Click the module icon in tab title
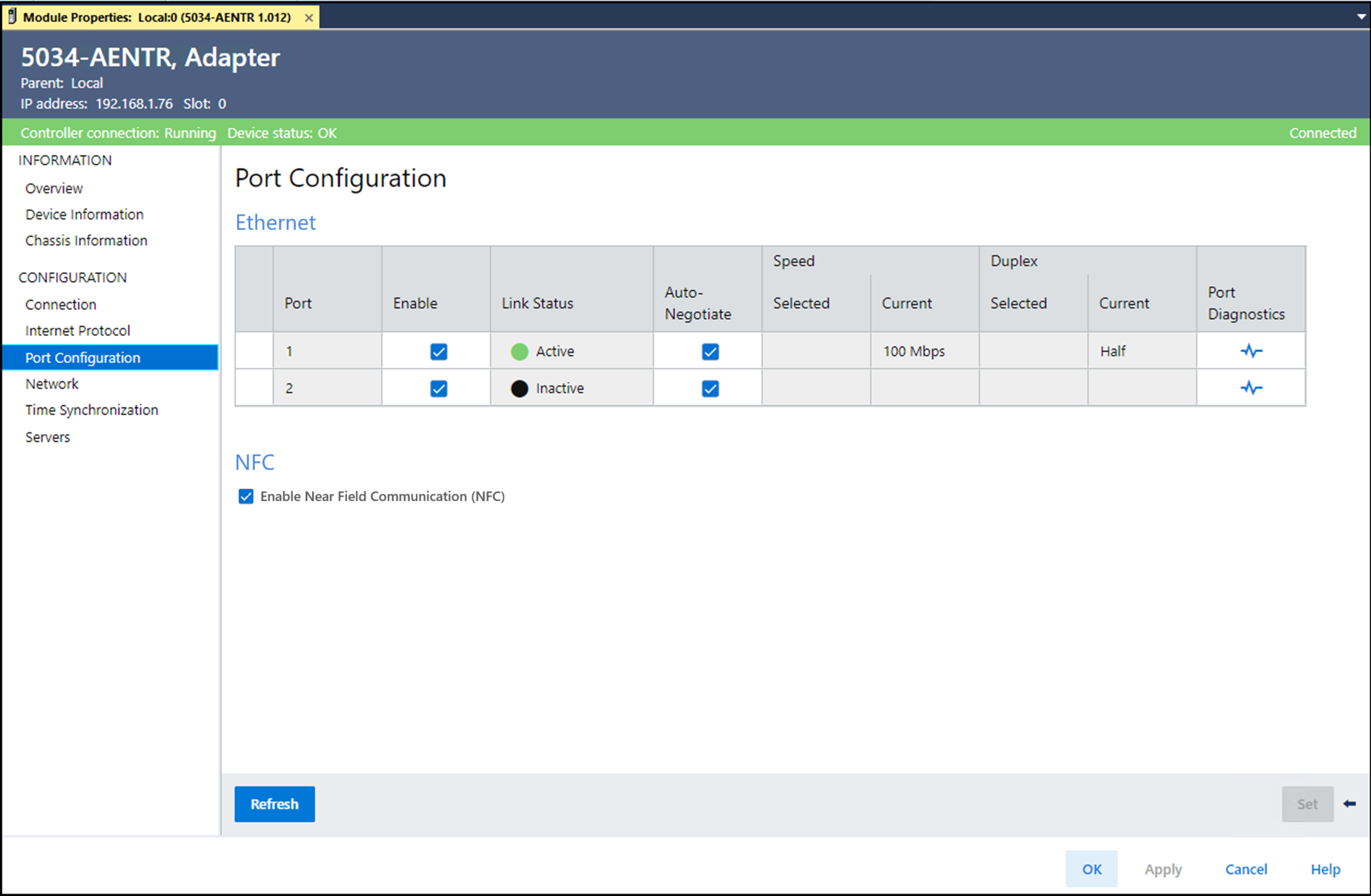Screen dimensions: 1371x896 coord(12,16)
